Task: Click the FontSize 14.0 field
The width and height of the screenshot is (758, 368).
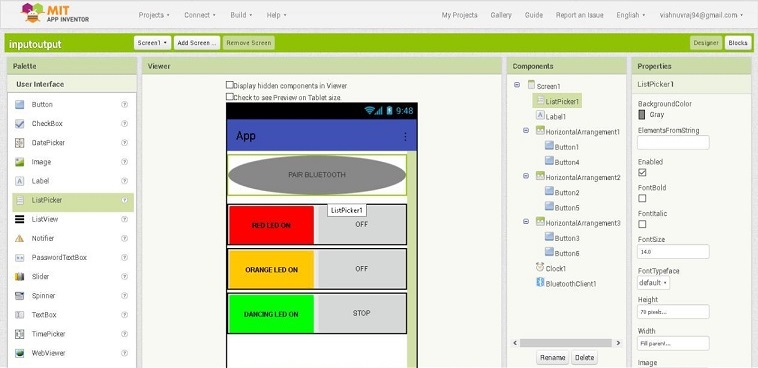Action: (x=673, y=251)
